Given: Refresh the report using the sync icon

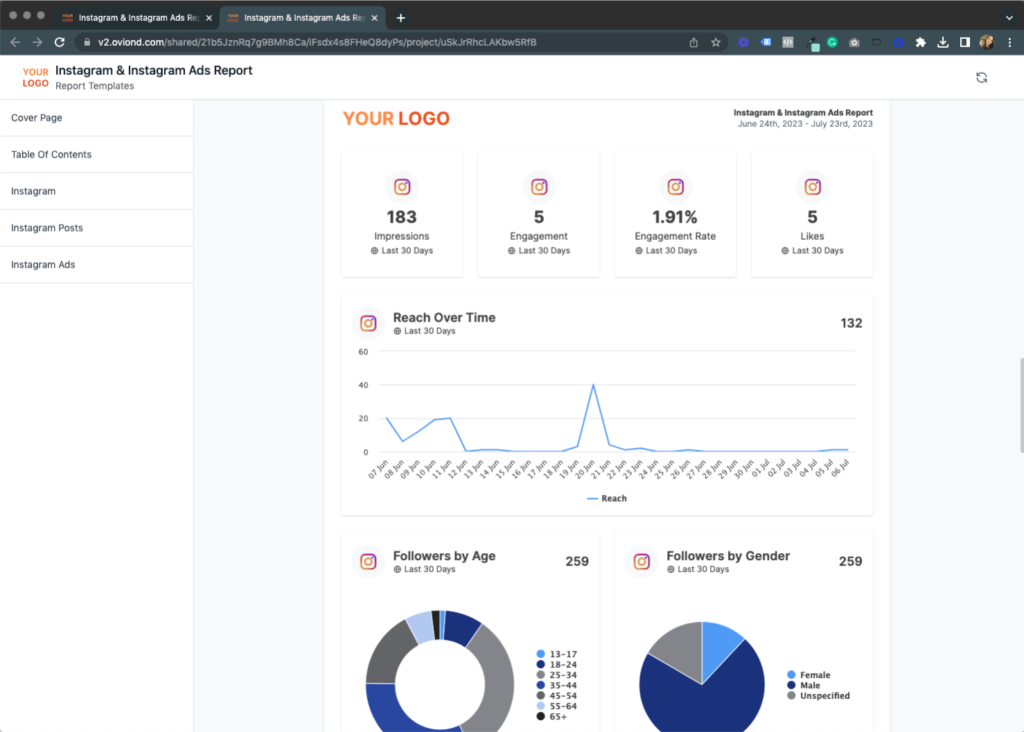Looking at the screenshot, I should pos(982,78).
